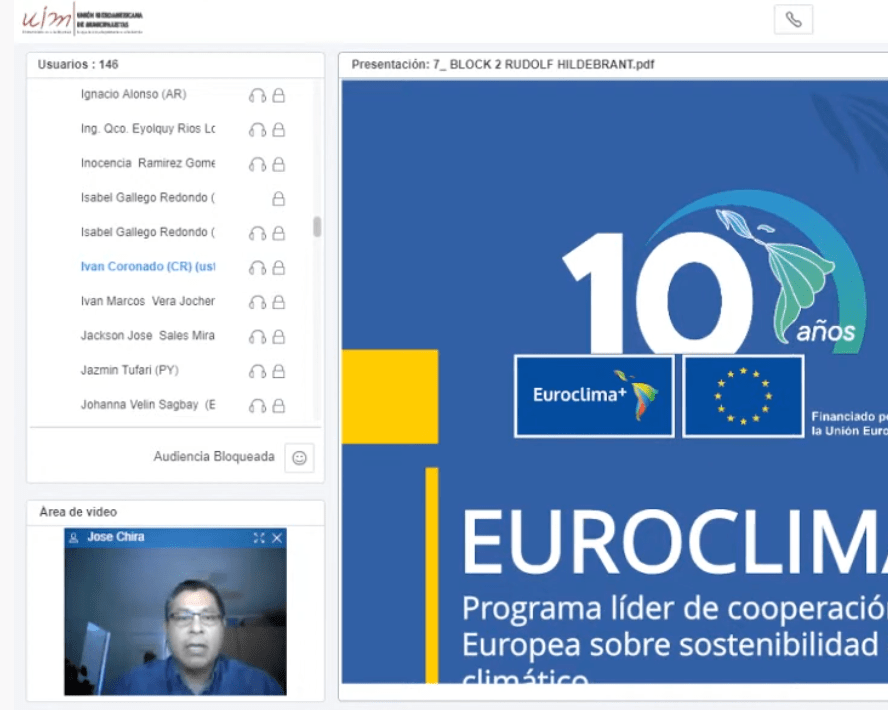This screenshot has width=888, height=710.
Task: Click headphones icon for Ivan Marcos Vera
Action: 257,303
